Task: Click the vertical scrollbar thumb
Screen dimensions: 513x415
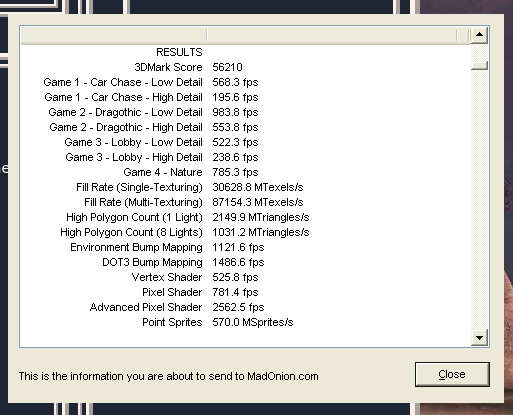Action: (x=479, y=65)
